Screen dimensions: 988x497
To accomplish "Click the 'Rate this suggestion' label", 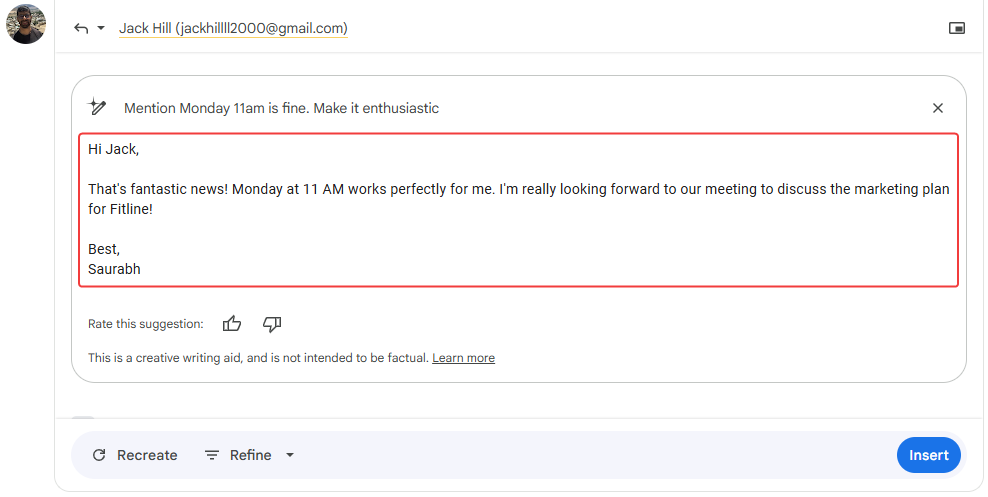I will pos(145,324).
